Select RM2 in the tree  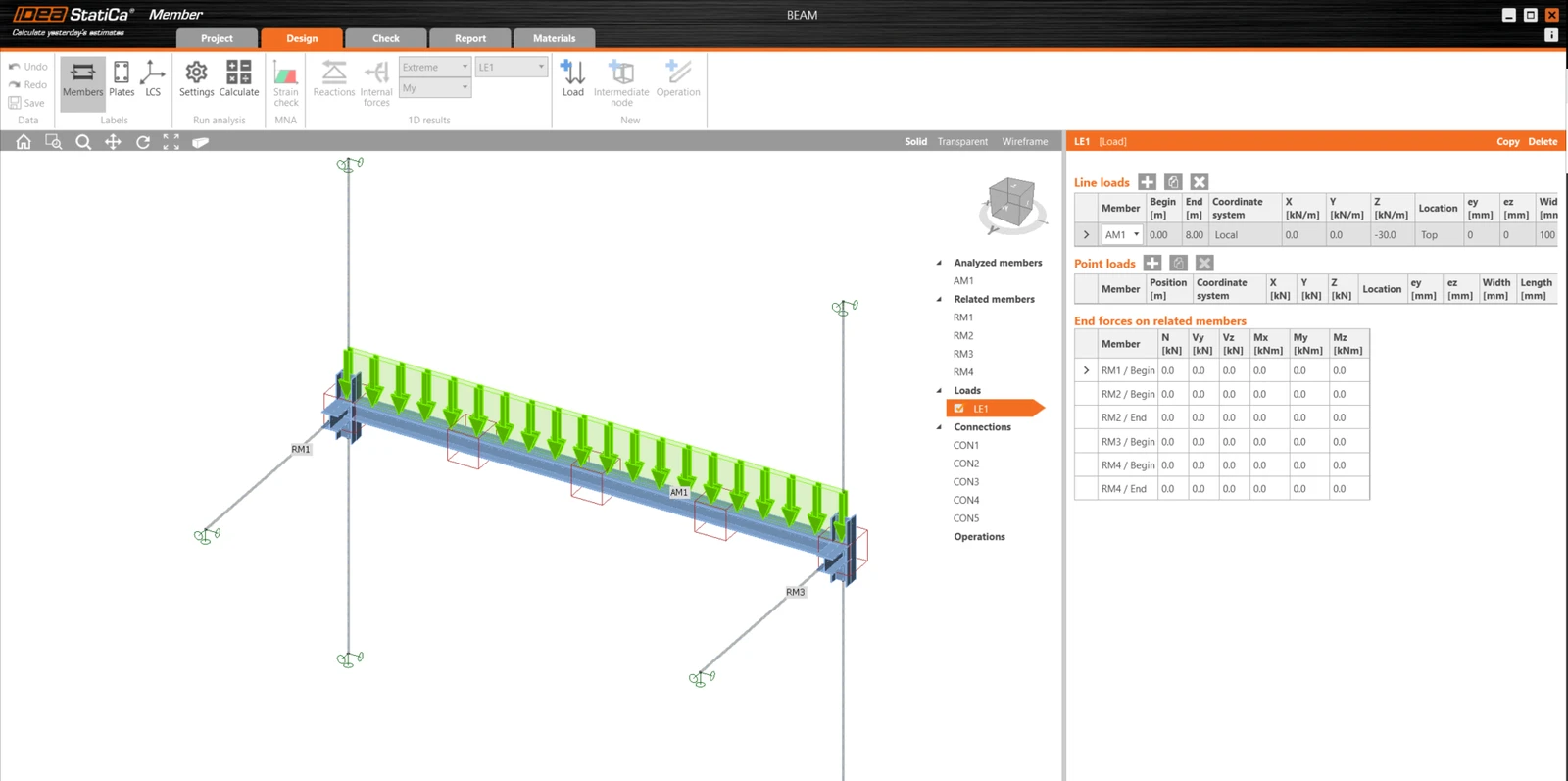(x=963, y=336)
